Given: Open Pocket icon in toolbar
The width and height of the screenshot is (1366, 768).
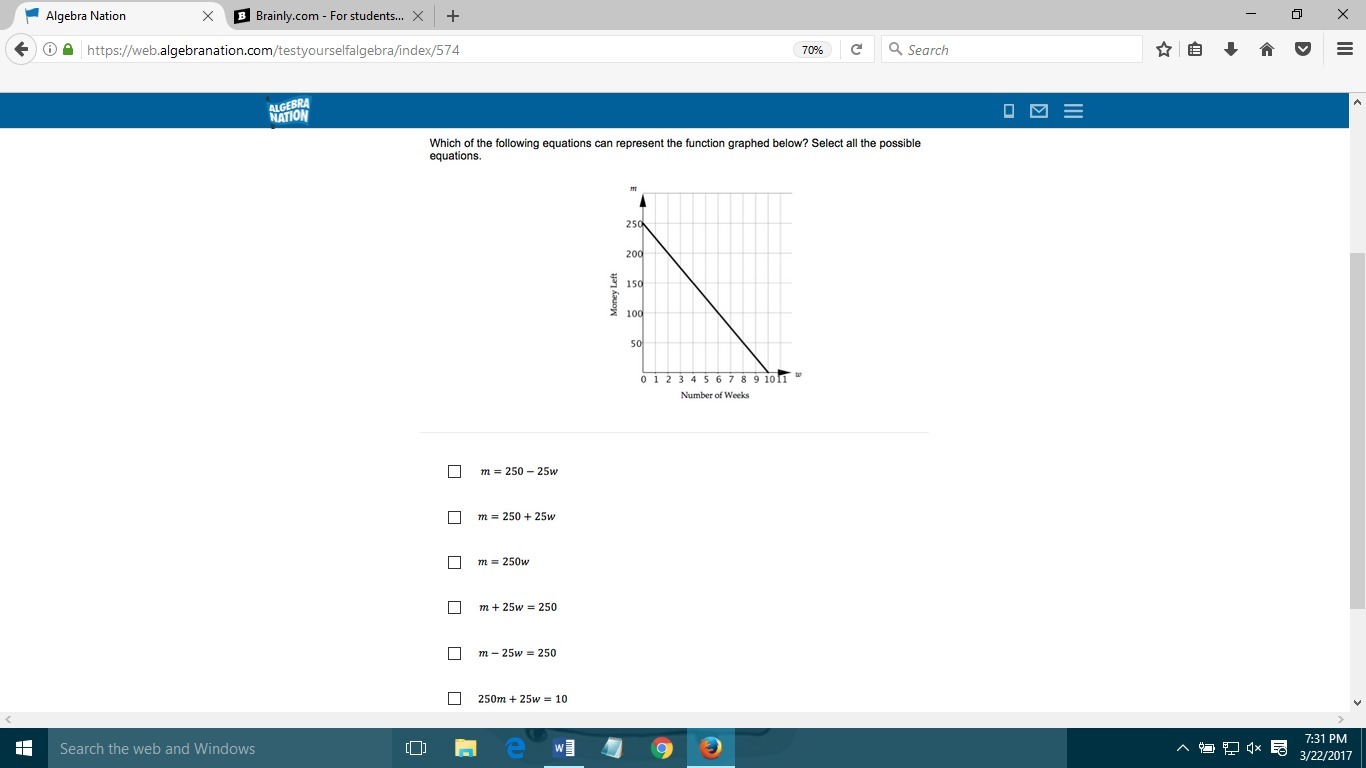Looking at the screenshot, I should [1303, 49].
